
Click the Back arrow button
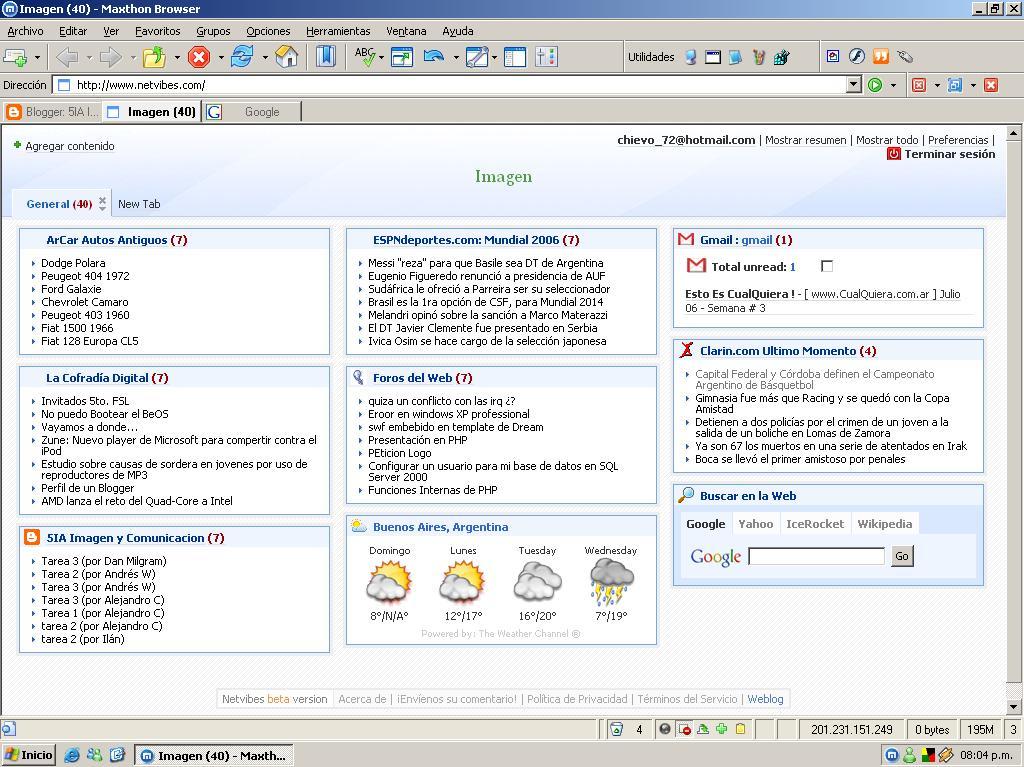pos(67,57)
